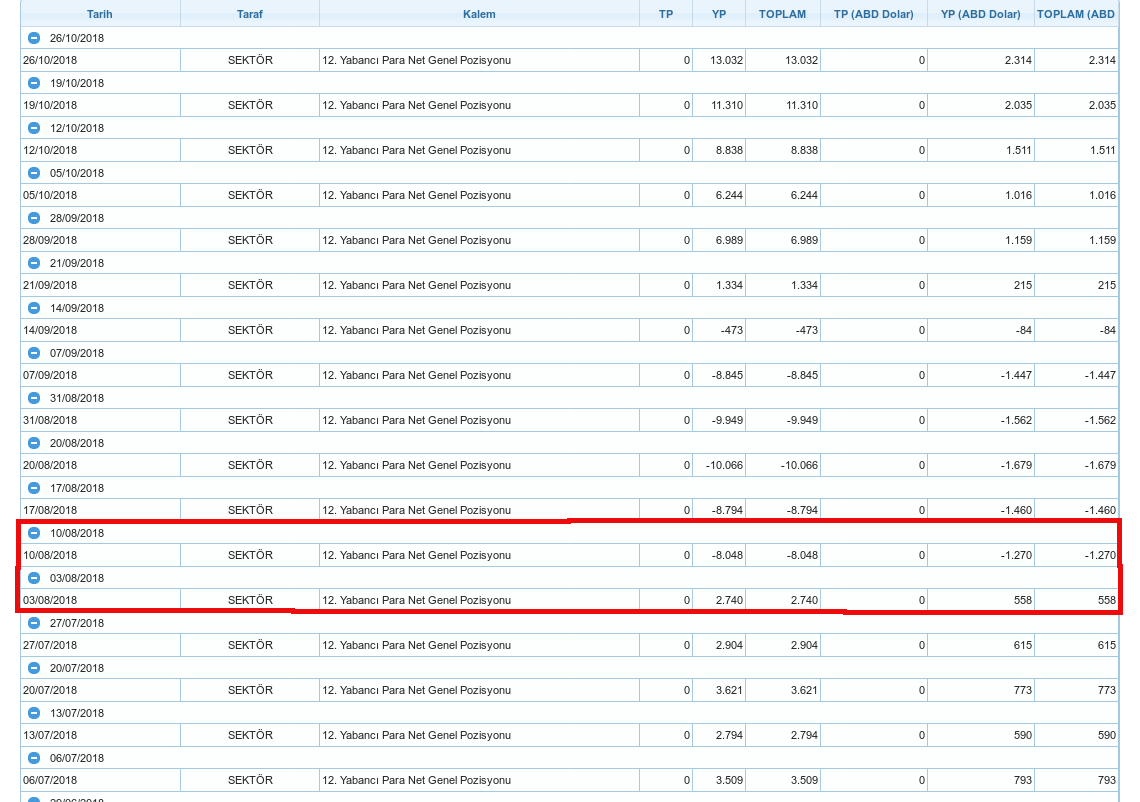Select TOPLAM value 2.740
Image resolution: width=1140 pixels, height=802 pixels.
pyautogui.click(x=783, y=601)
